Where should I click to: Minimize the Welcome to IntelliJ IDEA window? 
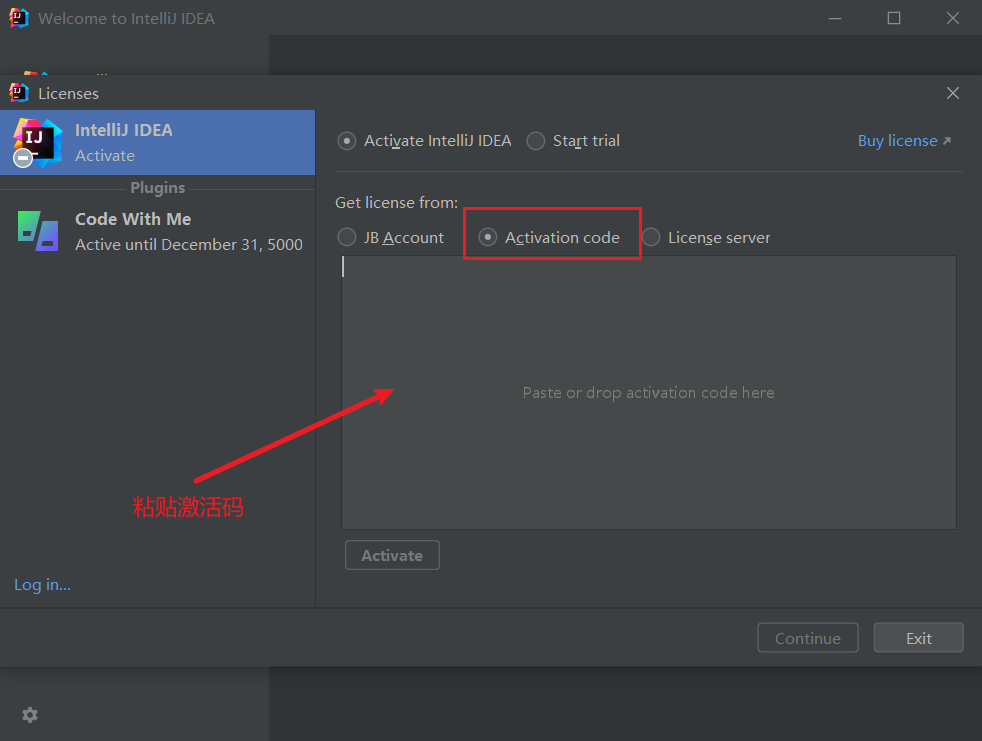click(x=835, y=18)
